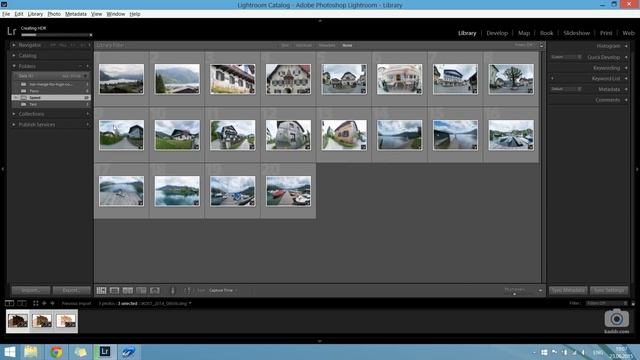The height and width of the screenshot is (360, 640).
Task: Open the File menu
Action: [x=6, y=14]
